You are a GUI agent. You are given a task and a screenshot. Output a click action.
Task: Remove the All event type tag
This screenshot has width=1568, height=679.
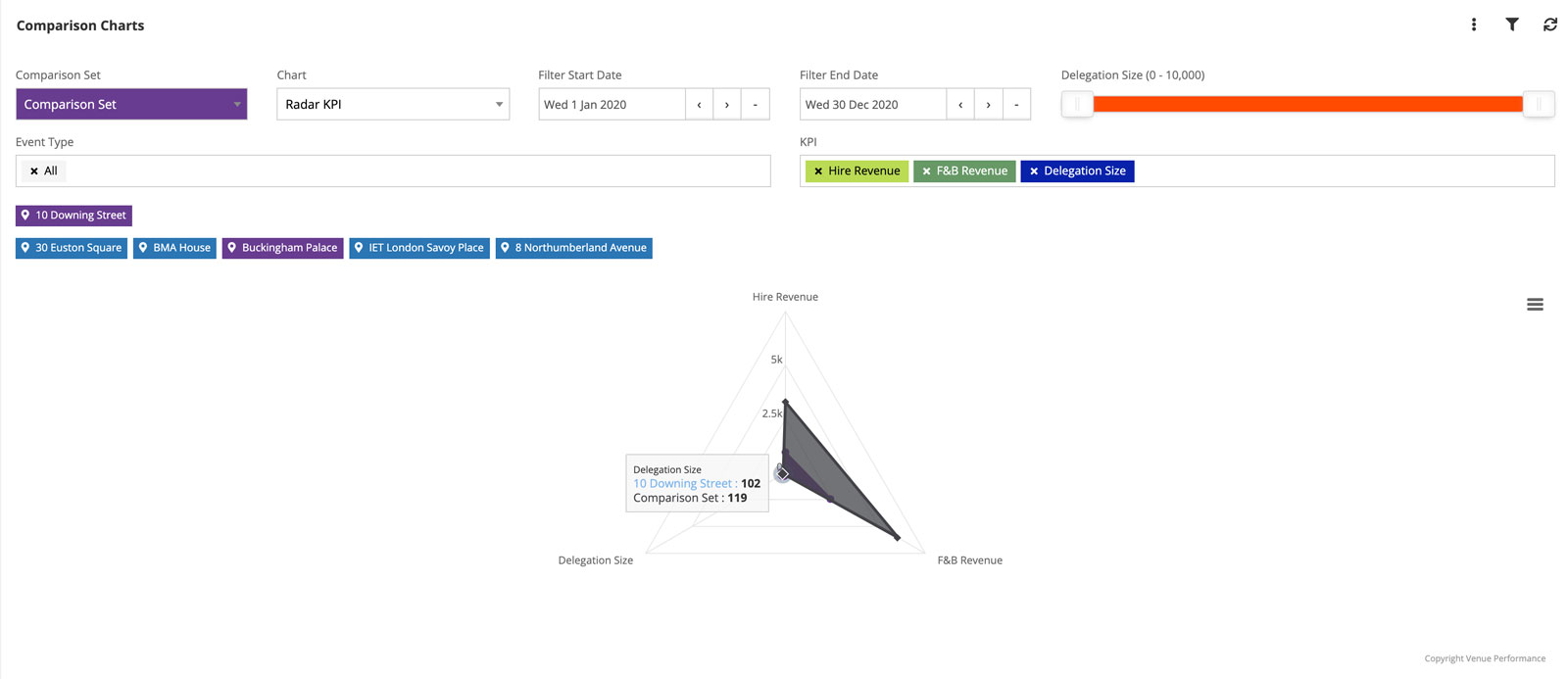tap(34, 171)
